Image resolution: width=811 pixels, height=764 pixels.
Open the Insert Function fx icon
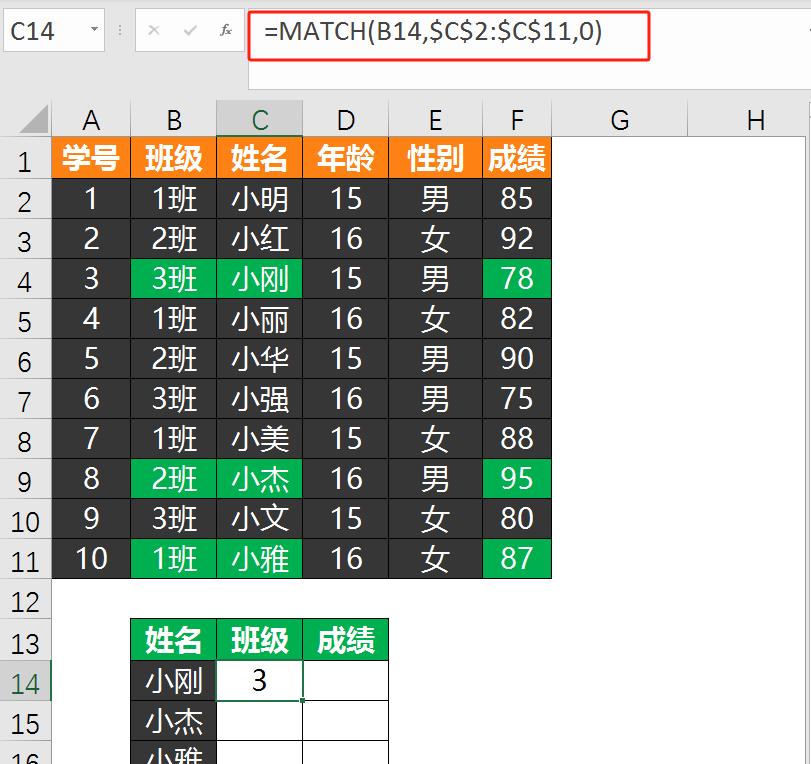[x=226, y=31]
